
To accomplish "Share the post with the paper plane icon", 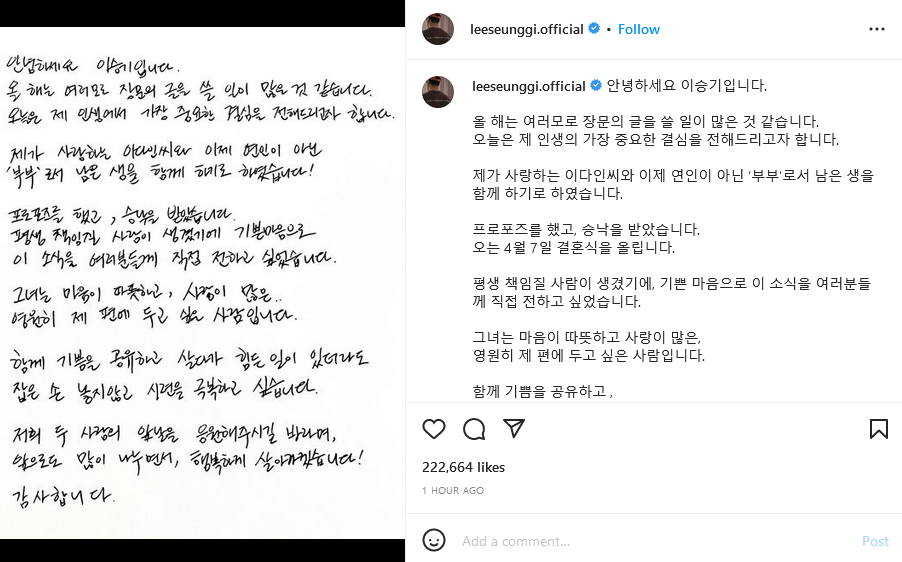I will coord(514,429).
